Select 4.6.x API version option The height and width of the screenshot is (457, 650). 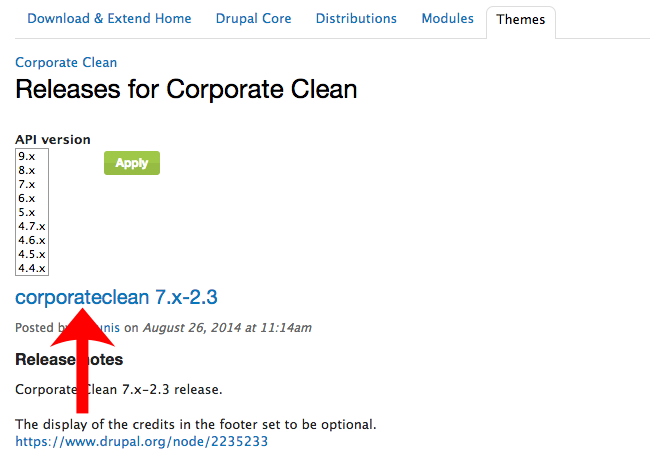pyautogui.click(x=31, y=241)
